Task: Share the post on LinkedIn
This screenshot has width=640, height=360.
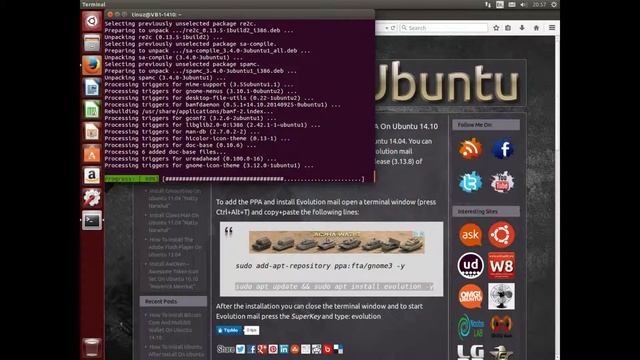Action: (284, 349)
